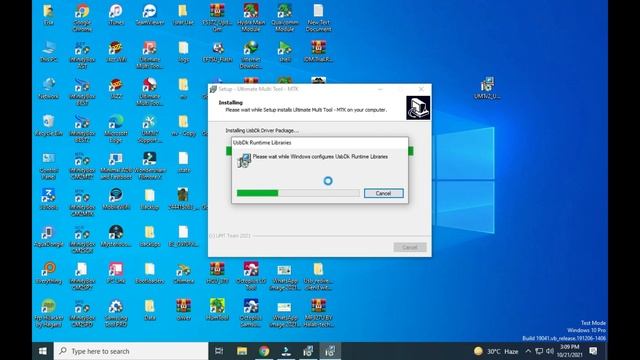
Task: Open taskbar clock showing 3:09 PM
Action: (569, 351)
